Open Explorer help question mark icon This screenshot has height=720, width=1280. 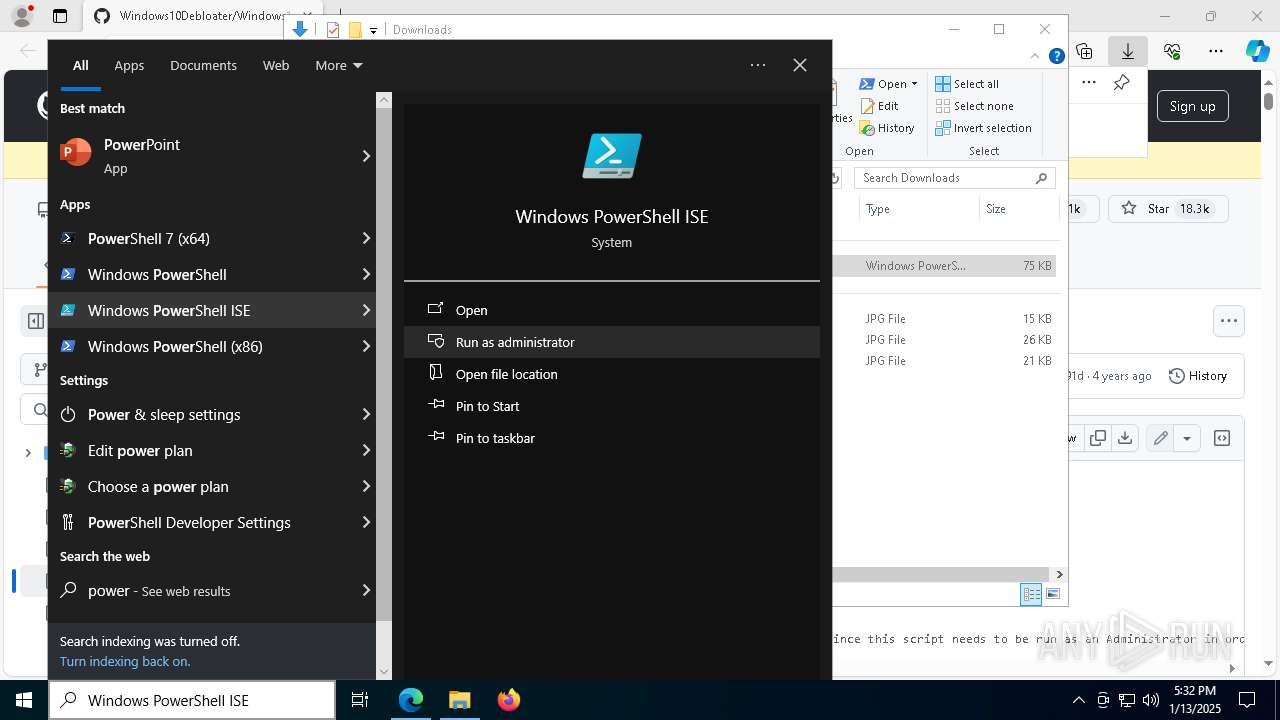[x=1056, y=57]
